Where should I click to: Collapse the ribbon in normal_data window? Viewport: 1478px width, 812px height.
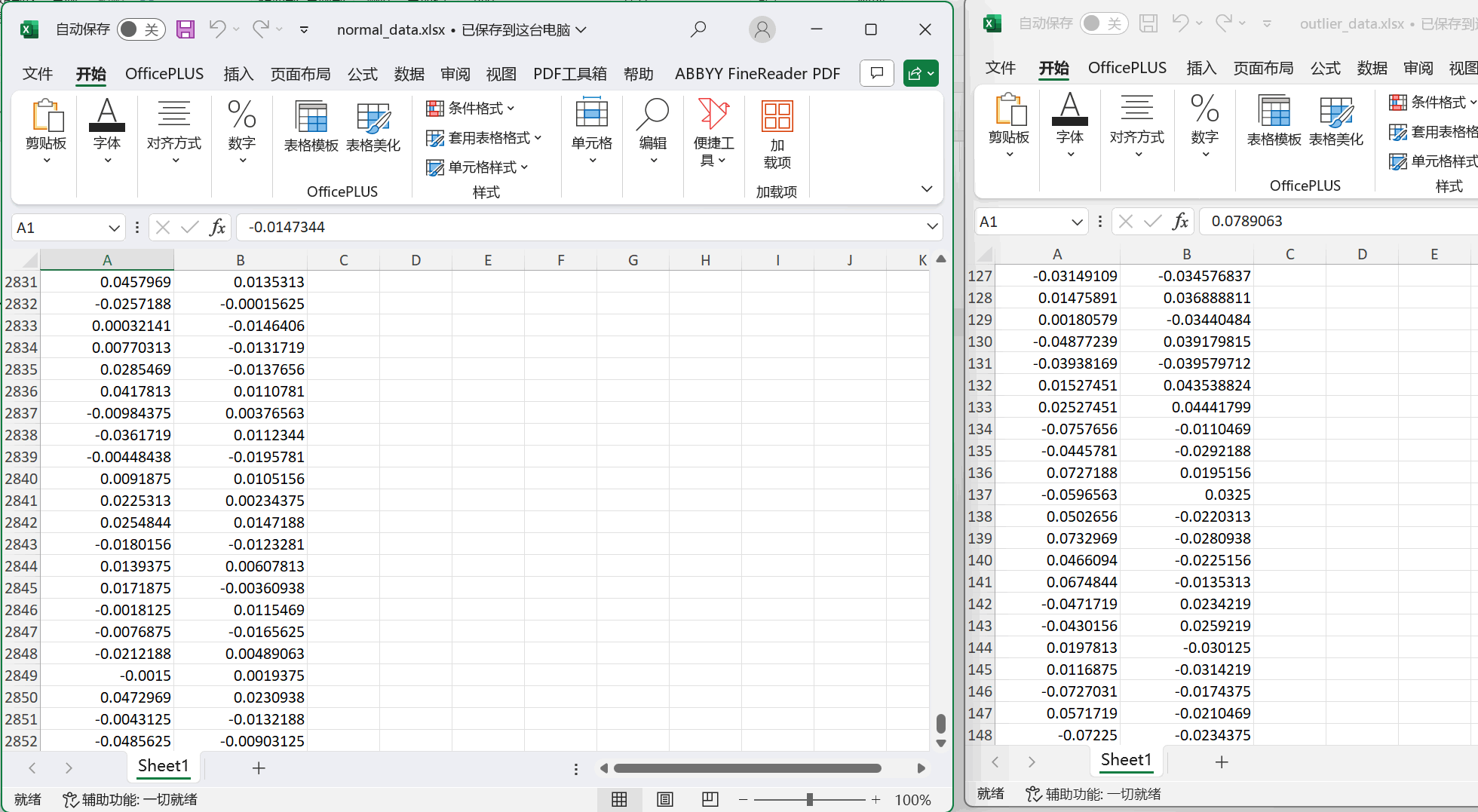[927, 188]
